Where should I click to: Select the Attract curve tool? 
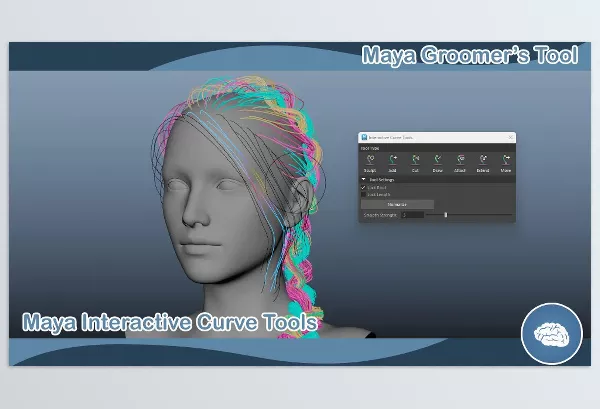460,163
